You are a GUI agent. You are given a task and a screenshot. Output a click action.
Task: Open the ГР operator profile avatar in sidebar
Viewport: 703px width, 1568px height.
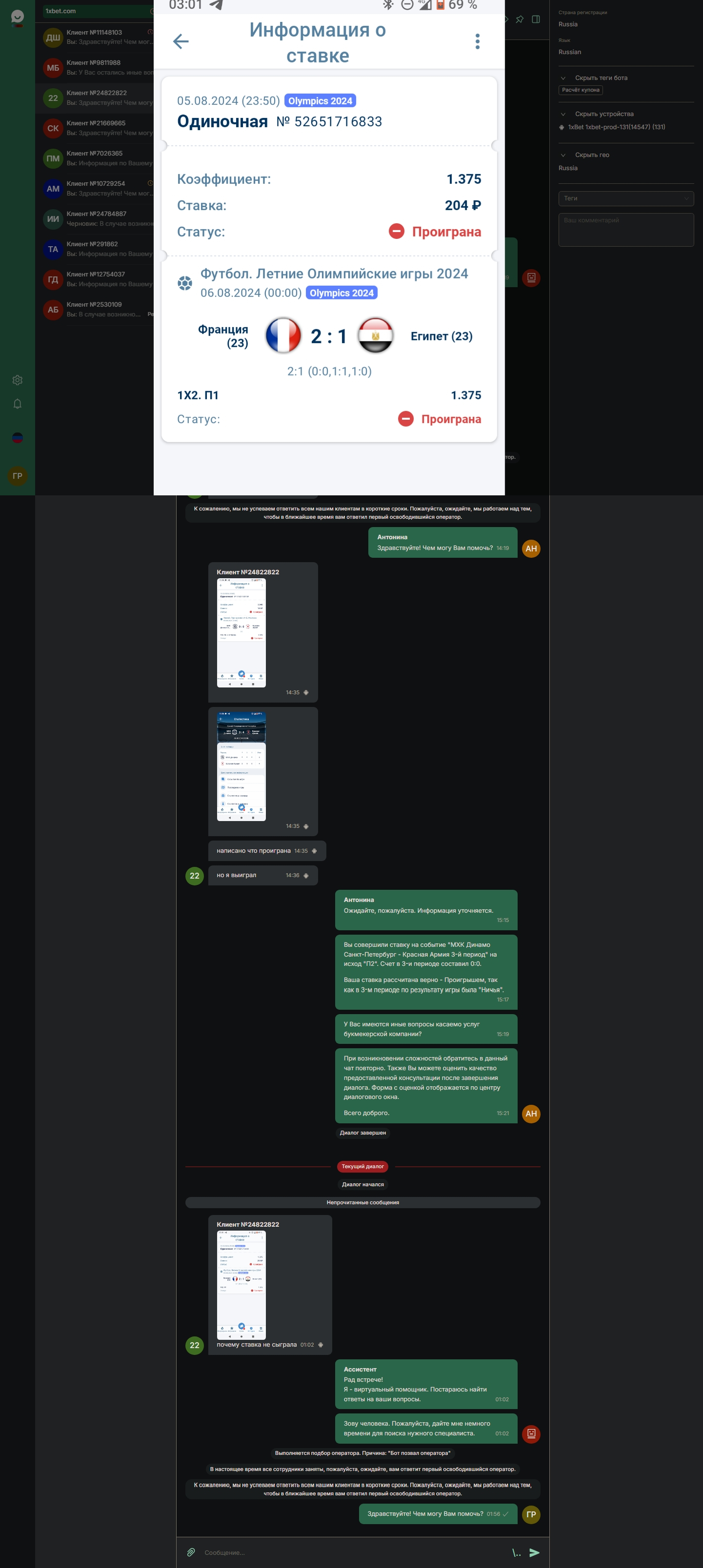pyautogui.click(x=18, y=476)
